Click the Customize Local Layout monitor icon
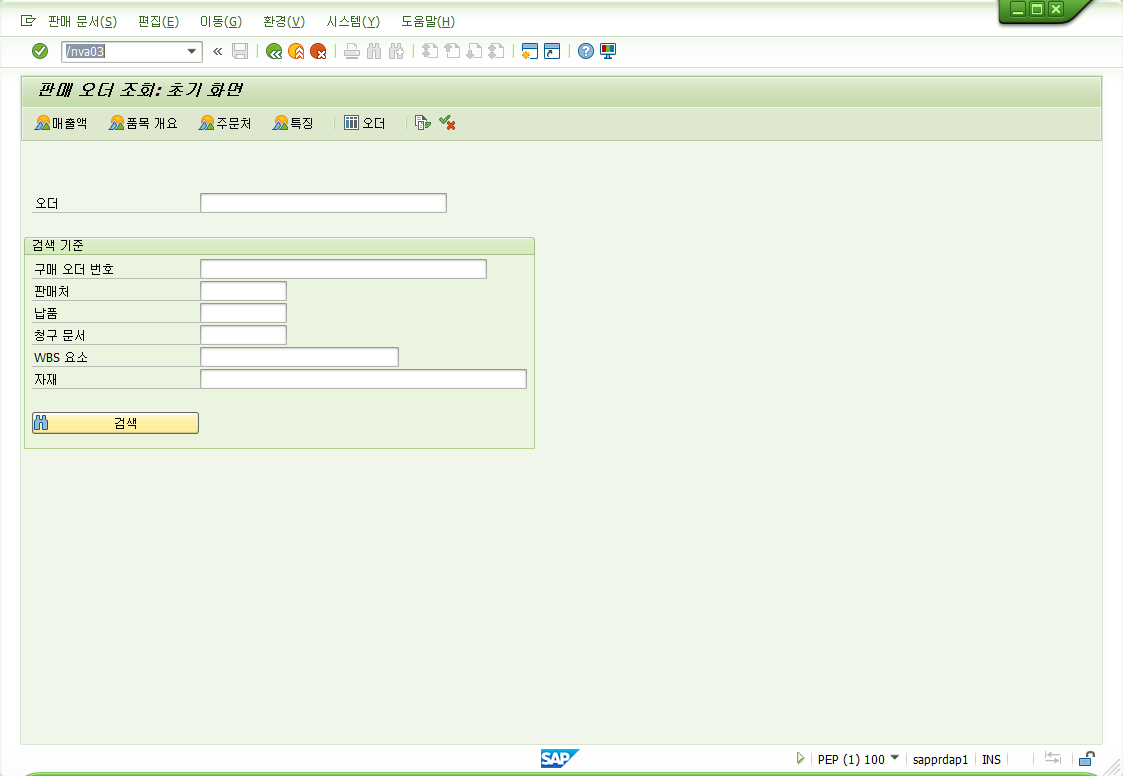This screenshot has width=1123, height=776. coord(608,51)
